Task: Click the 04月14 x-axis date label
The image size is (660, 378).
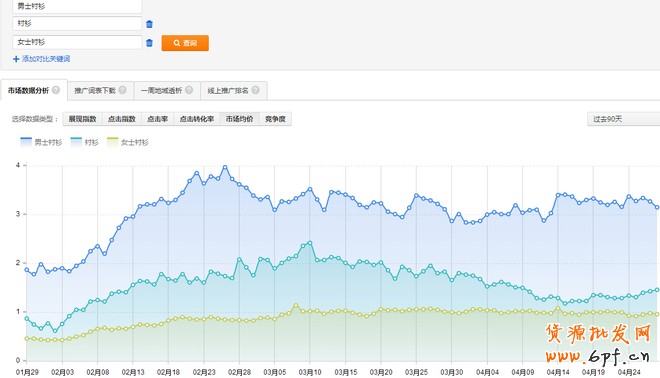Action: point(558,372)
